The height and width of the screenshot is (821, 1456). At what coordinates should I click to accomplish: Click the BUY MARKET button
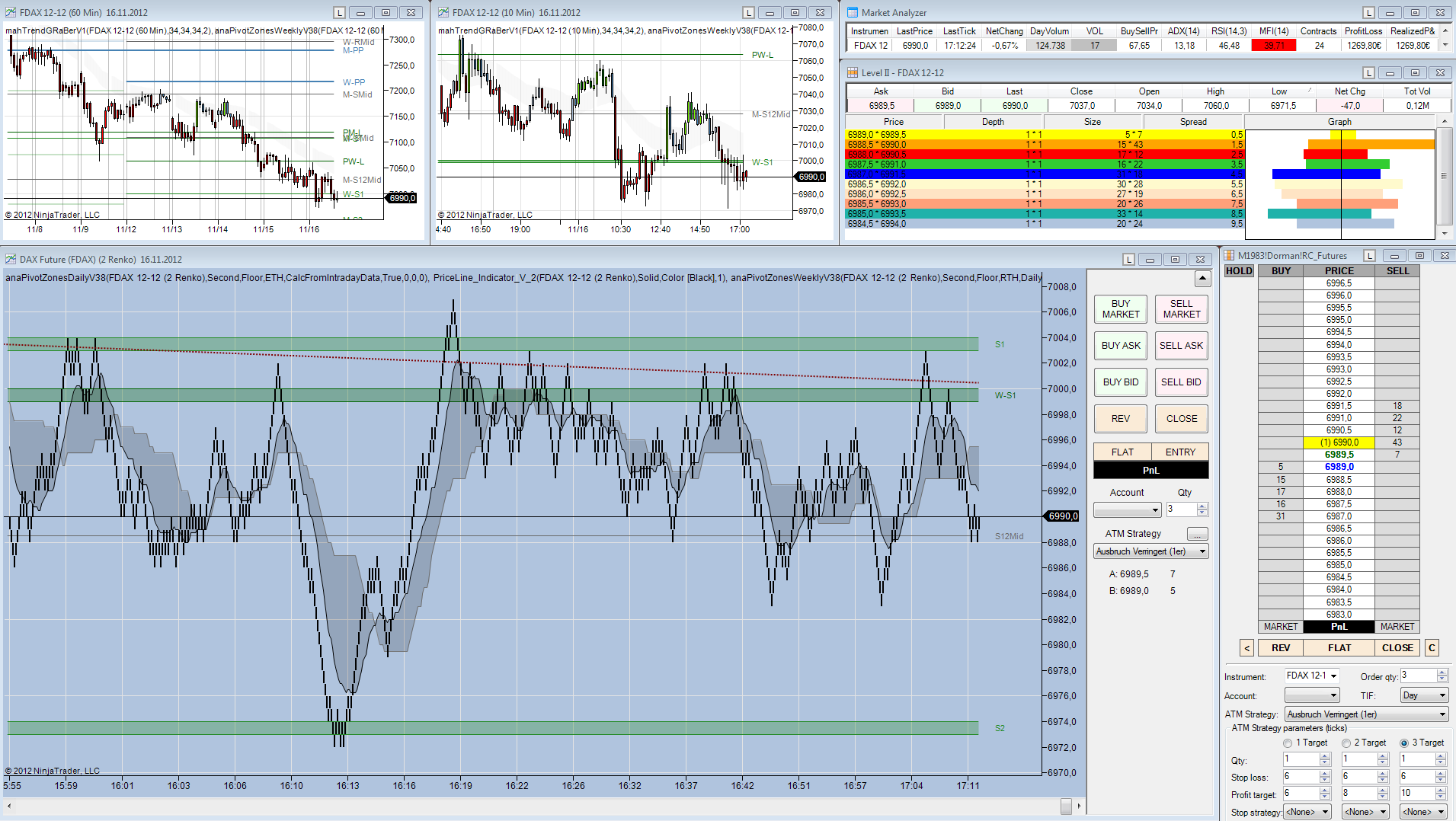[1121, 309]
